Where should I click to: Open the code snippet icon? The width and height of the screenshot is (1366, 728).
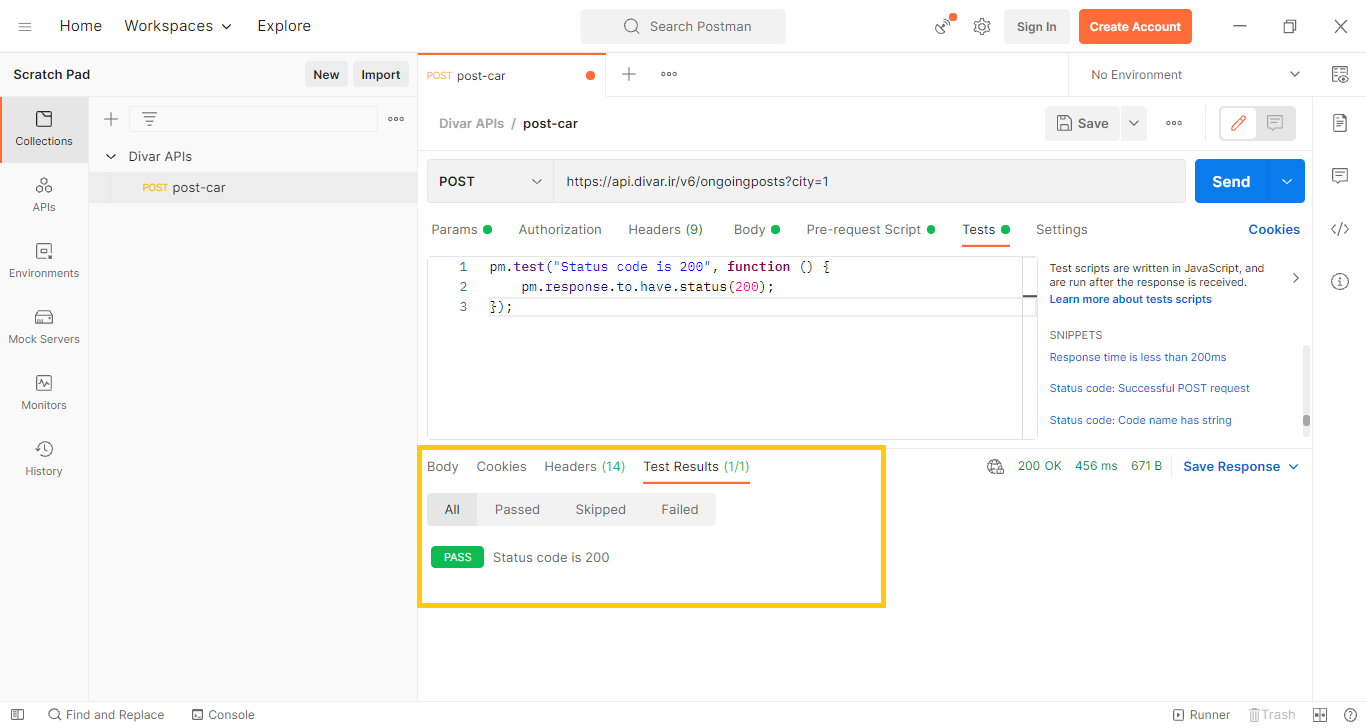pyautogui.click(x=1340, y=229)
